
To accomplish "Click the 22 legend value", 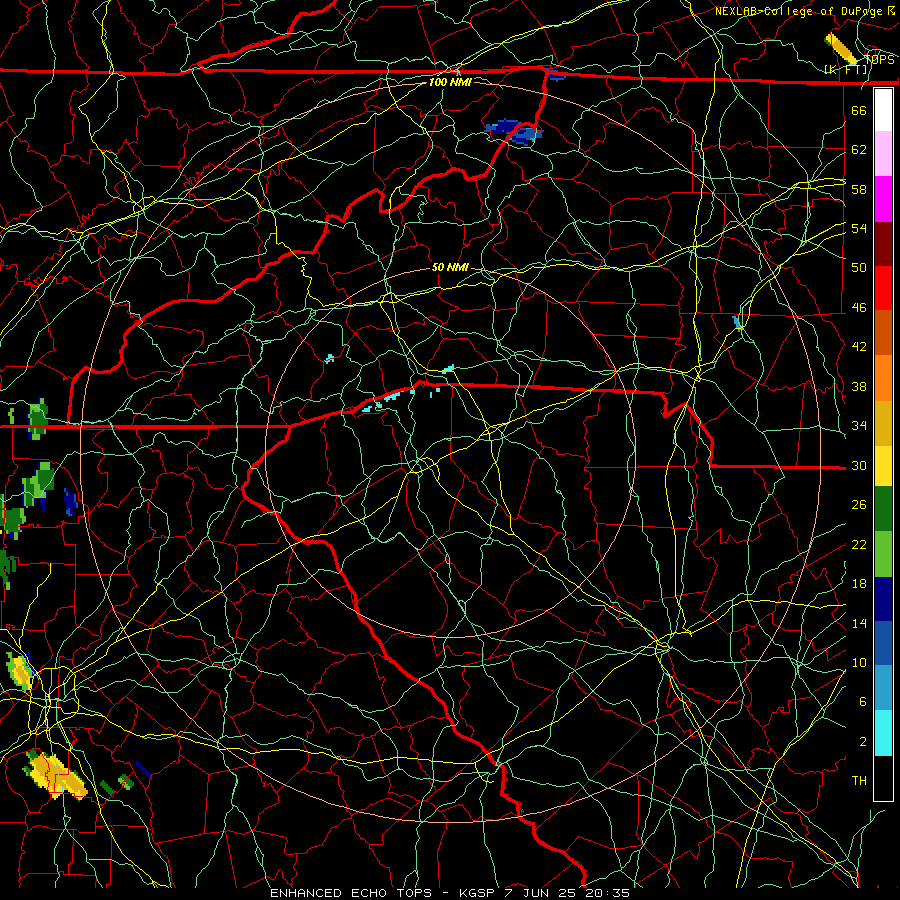I will [859, 544].
